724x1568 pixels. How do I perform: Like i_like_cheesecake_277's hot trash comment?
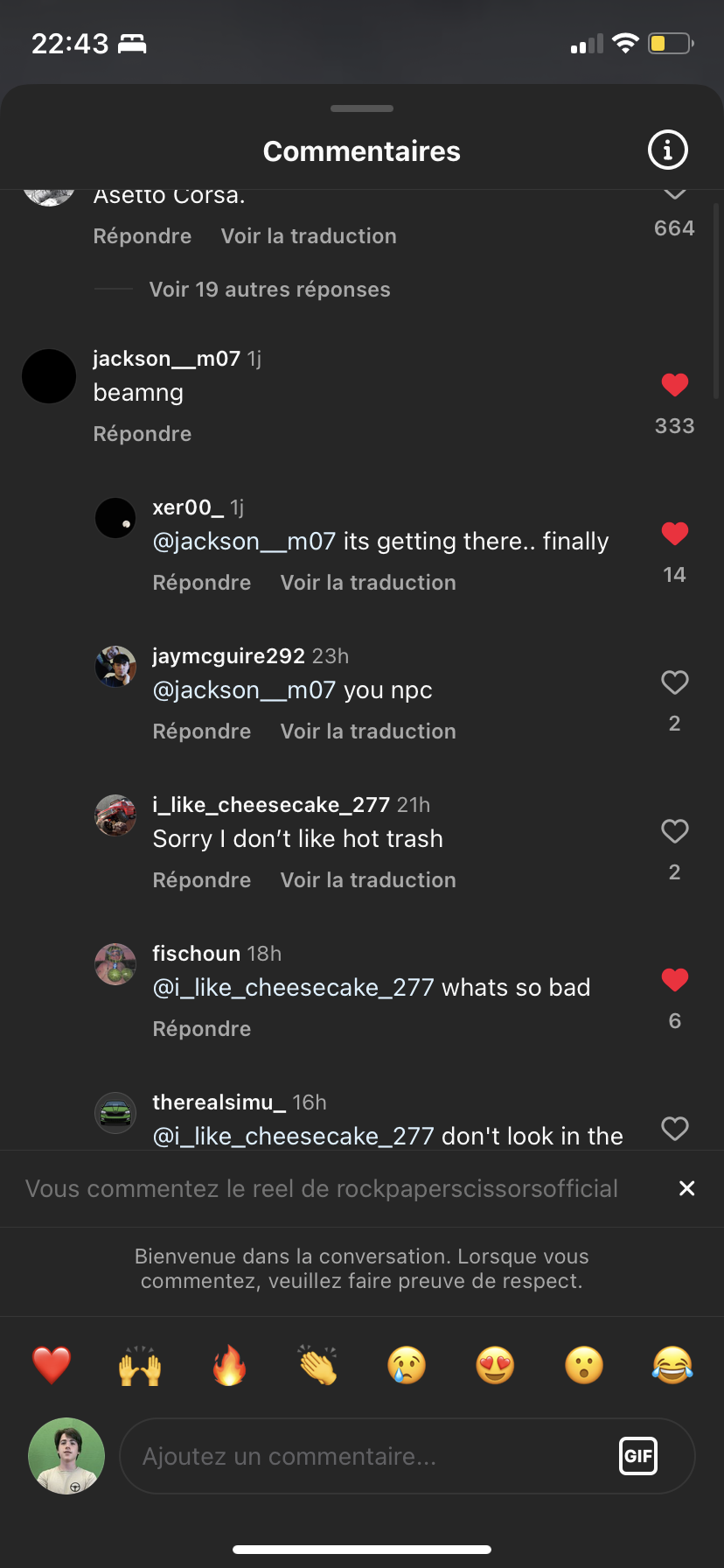point(674,831)
